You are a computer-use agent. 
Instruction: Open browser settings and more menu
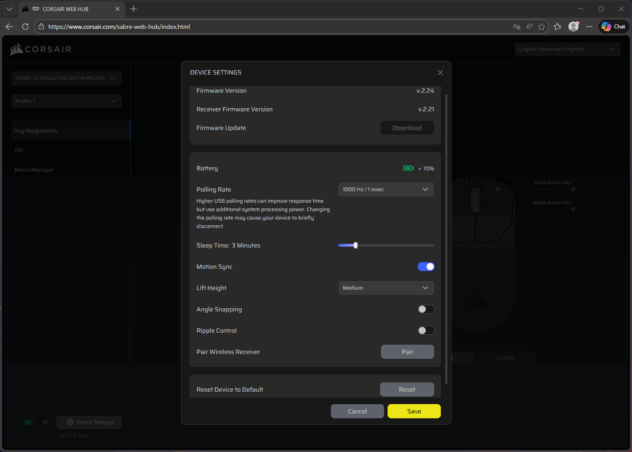[589, 26]
